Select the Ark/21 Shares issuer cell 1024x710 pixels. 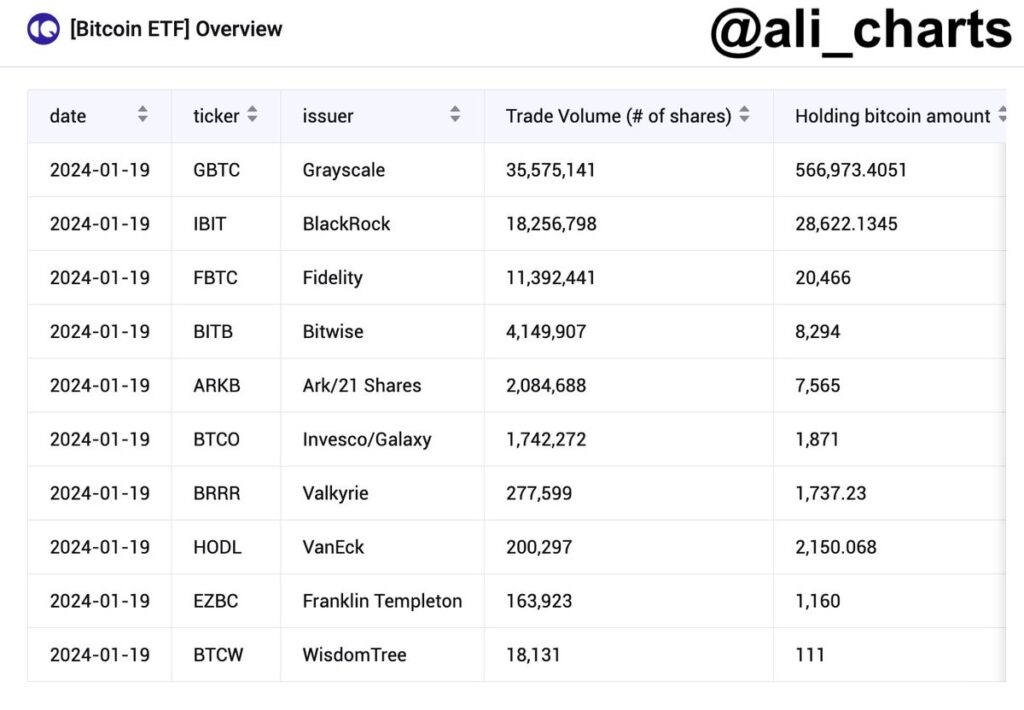(x=362, y=386)
